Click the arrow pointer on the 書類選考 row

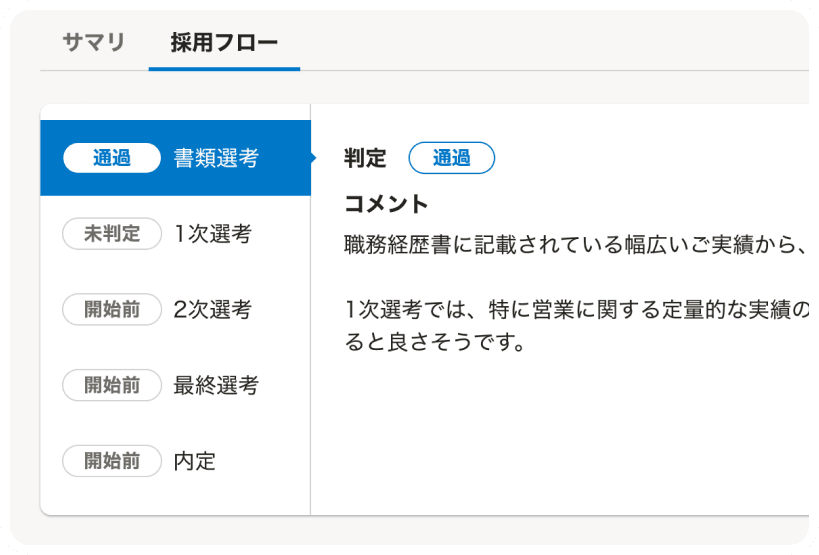pyautogui.click(x=313, y=158)
